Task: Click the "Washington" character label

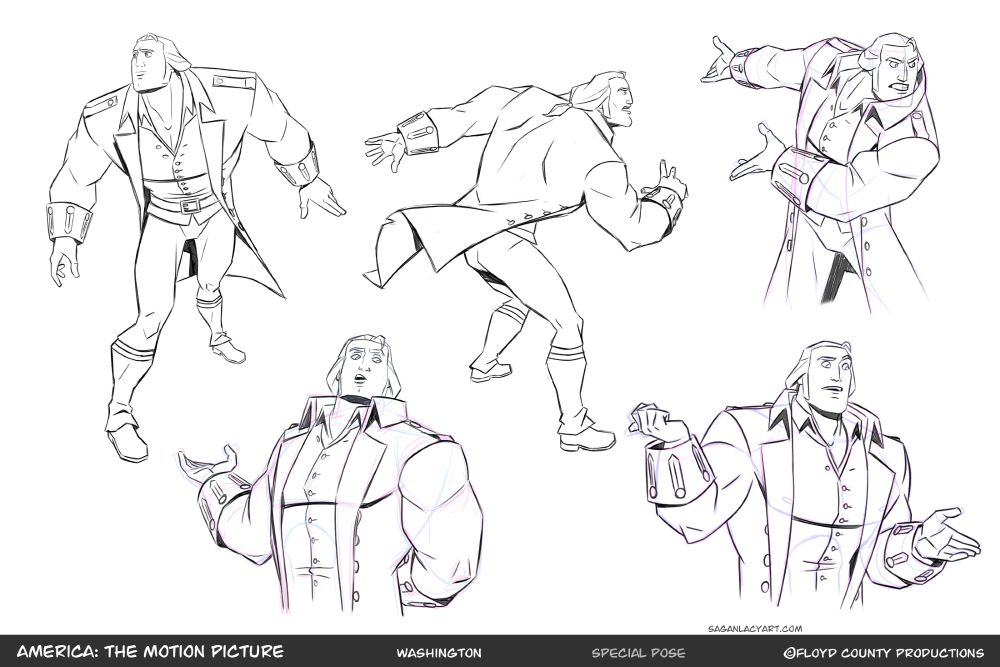Action: (x=439, y=653)
